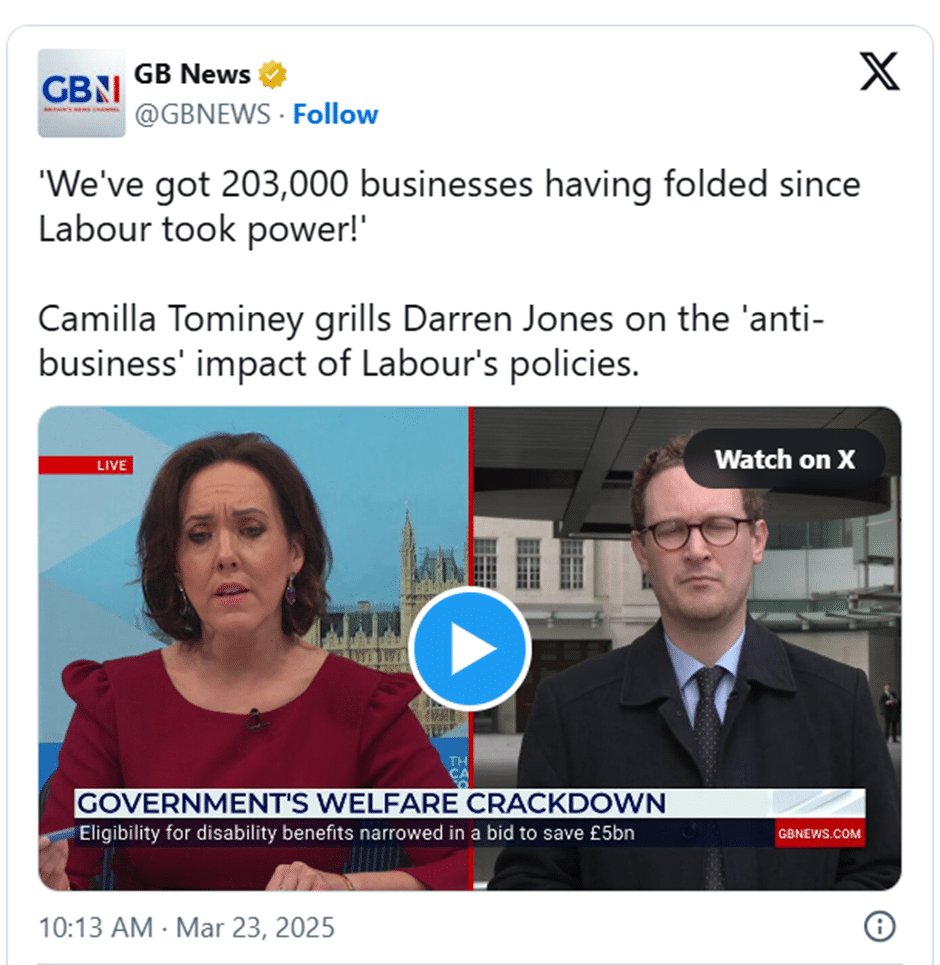This screenshot has width=940, height=965.
Task: Click the Parliament tower in video background
Action: [x=408, y=554]
